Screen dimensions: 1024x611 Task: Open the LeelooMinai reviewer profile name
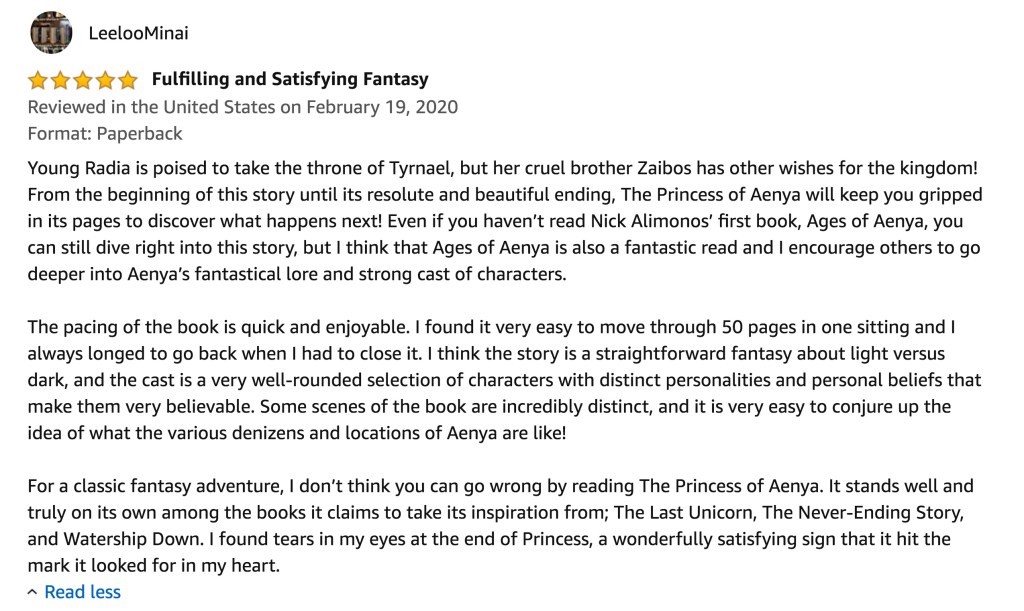tap(138, 33)
